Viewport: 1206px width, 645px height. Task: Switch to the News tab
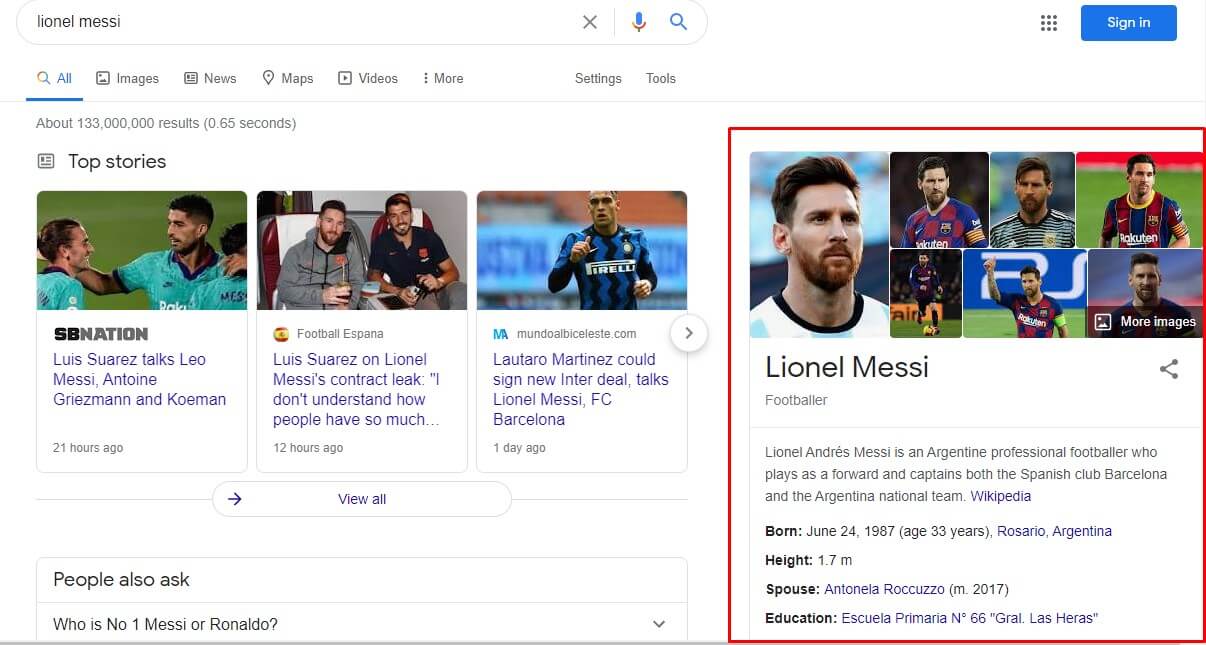(211, 78)
